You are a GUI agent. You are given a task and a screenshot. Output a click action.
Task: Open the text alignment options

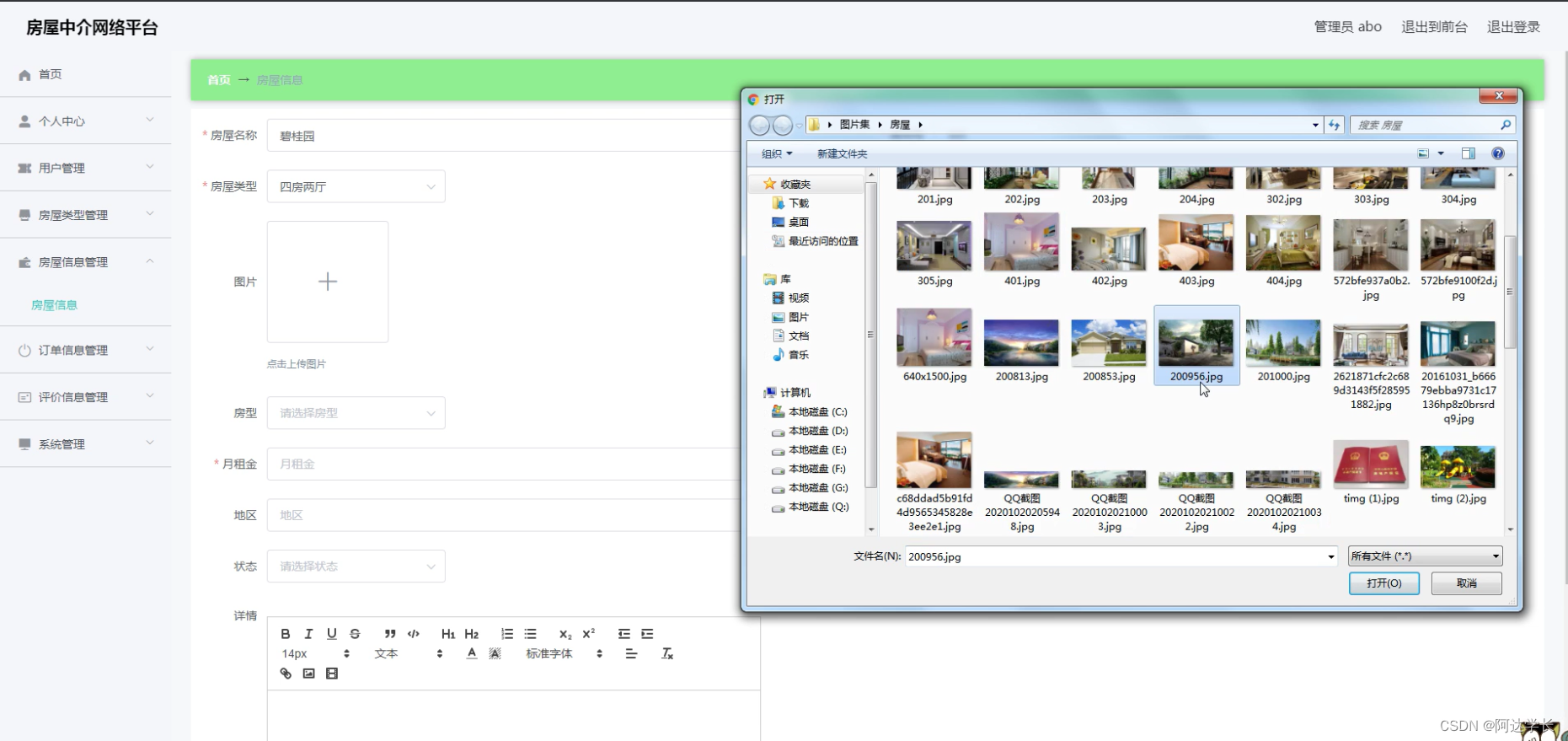point(631,653)
